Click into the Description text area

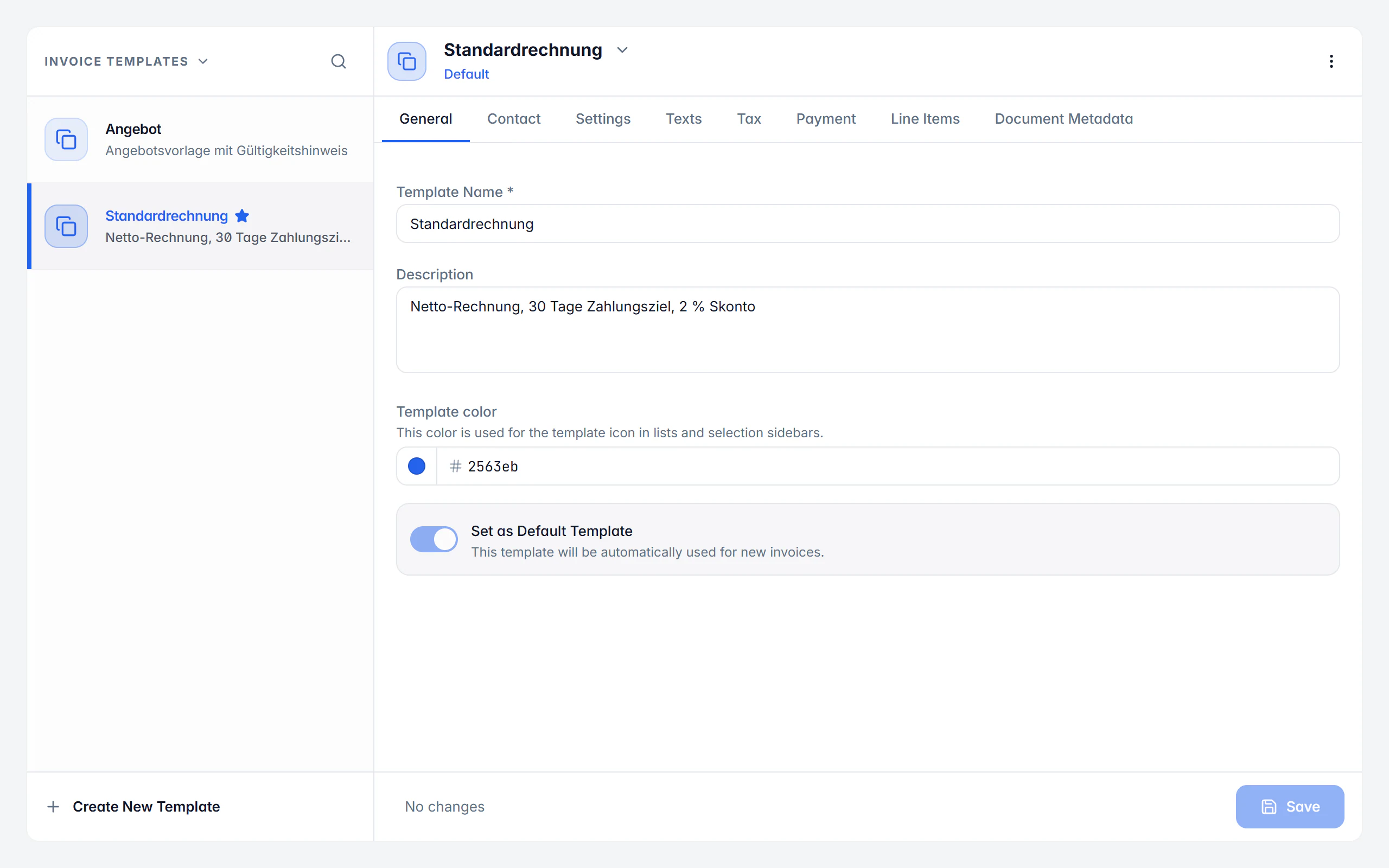tap(868, 330)
